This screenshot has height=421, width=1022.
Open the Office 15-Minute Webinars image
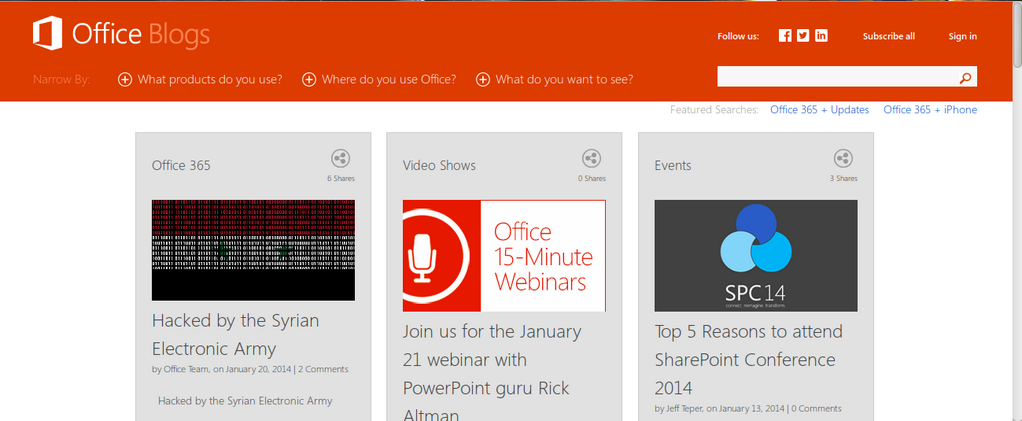(504, 256)
